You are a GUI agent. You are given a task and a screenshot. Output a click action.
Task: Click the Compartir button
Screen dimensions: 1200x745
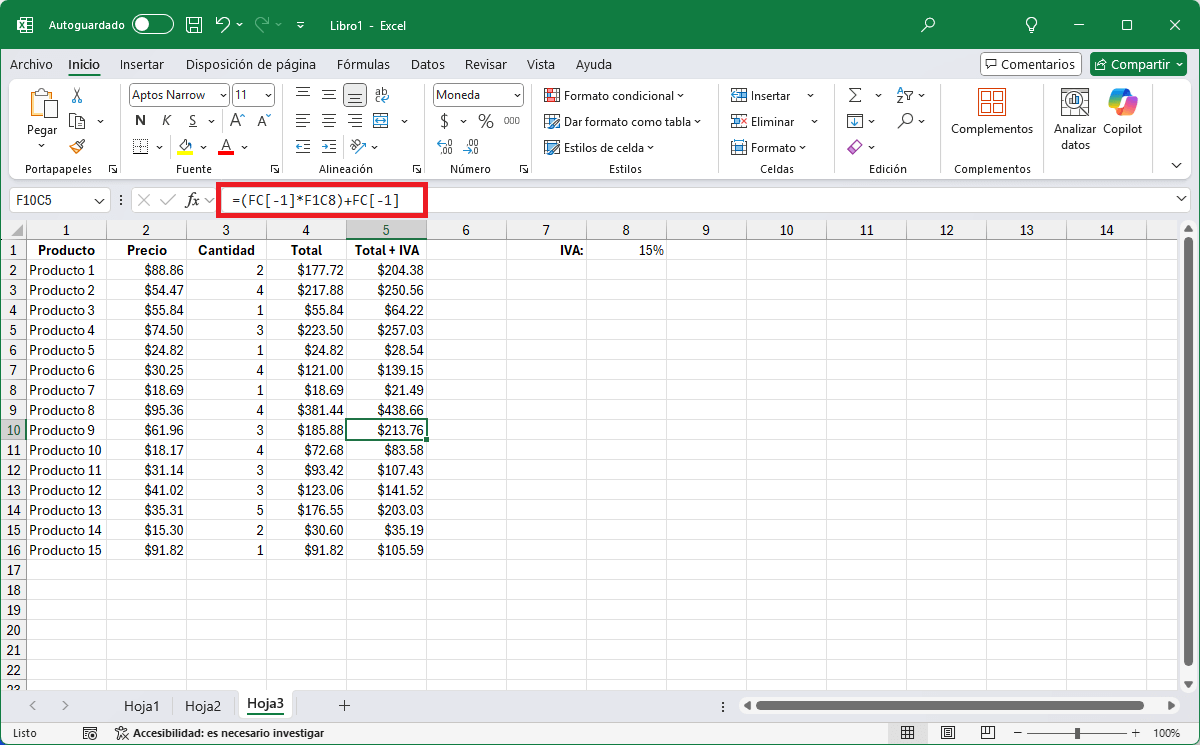pos(1138,64)
